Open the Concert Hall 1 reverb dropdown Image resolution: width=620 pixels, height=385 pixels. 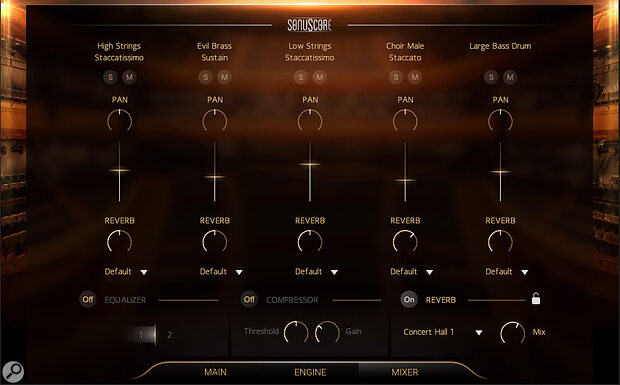point(443,332)
